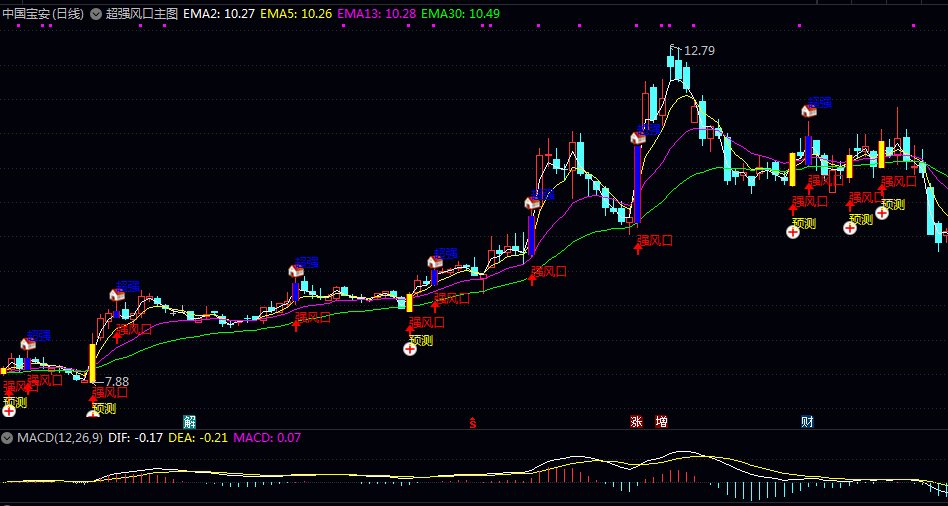Click the 12.79 high price label
The width and height of the screenshot is (948, 506).
click(700, 51)
